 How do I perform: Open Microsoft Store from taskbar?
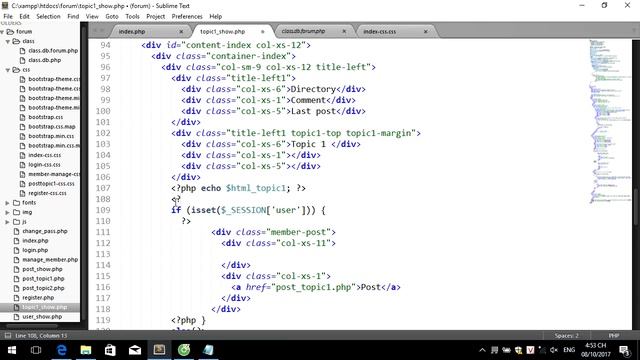110,350
